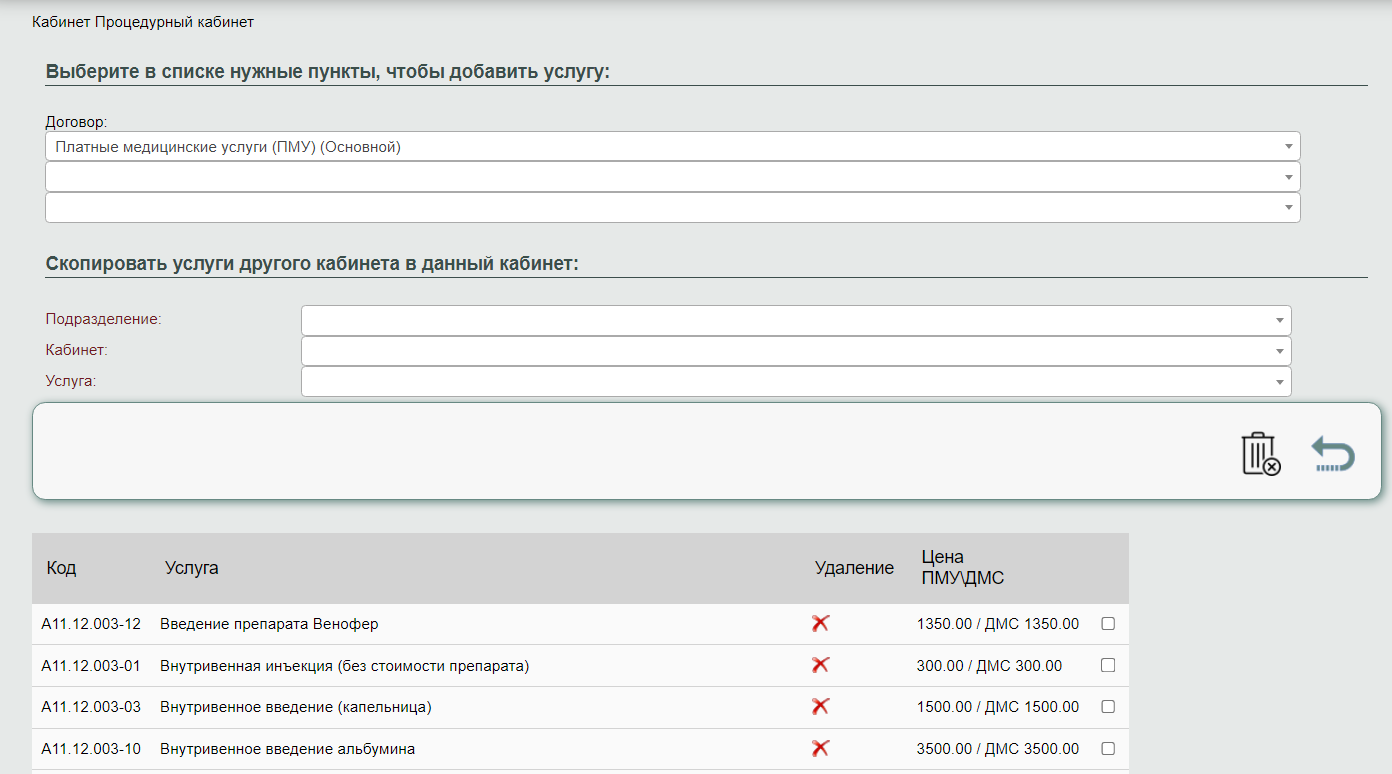The height and width of the screenshot is (774, 1392).
Task: Remove Внутривенная инъекция service with red X
Action: (821, 665)
